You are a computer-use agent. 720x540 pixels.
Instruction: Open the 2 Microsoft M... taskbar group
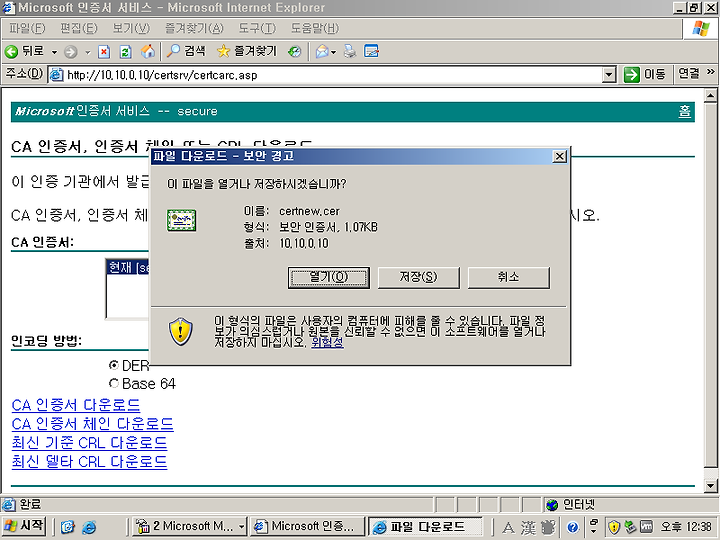click(x=189, y=526)
